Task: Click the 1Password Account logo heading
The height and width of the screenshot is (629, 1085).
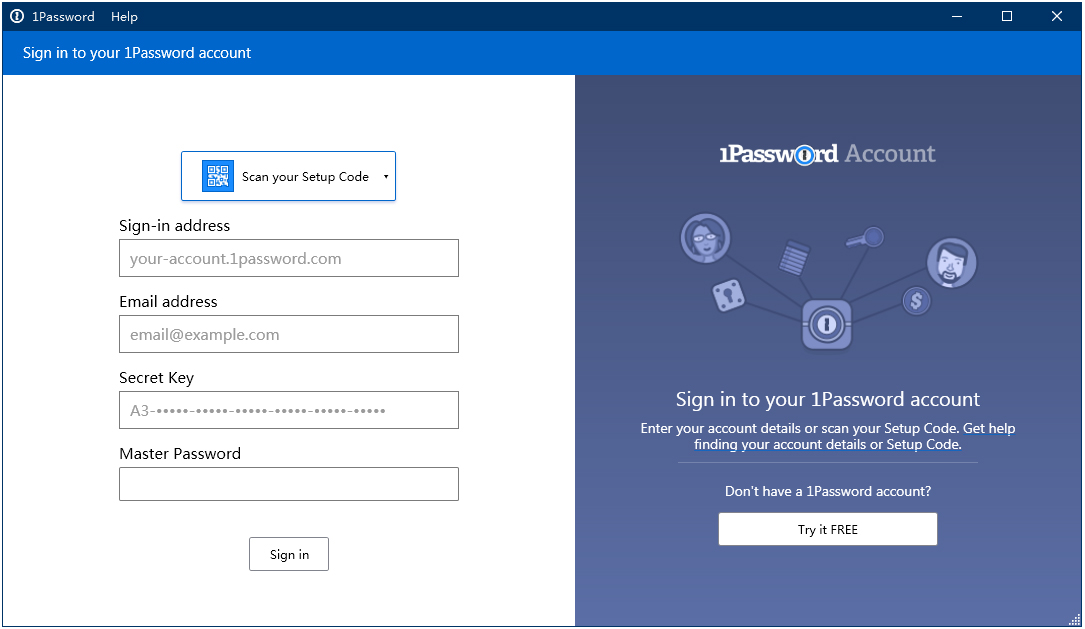Action: coord(828,154)
